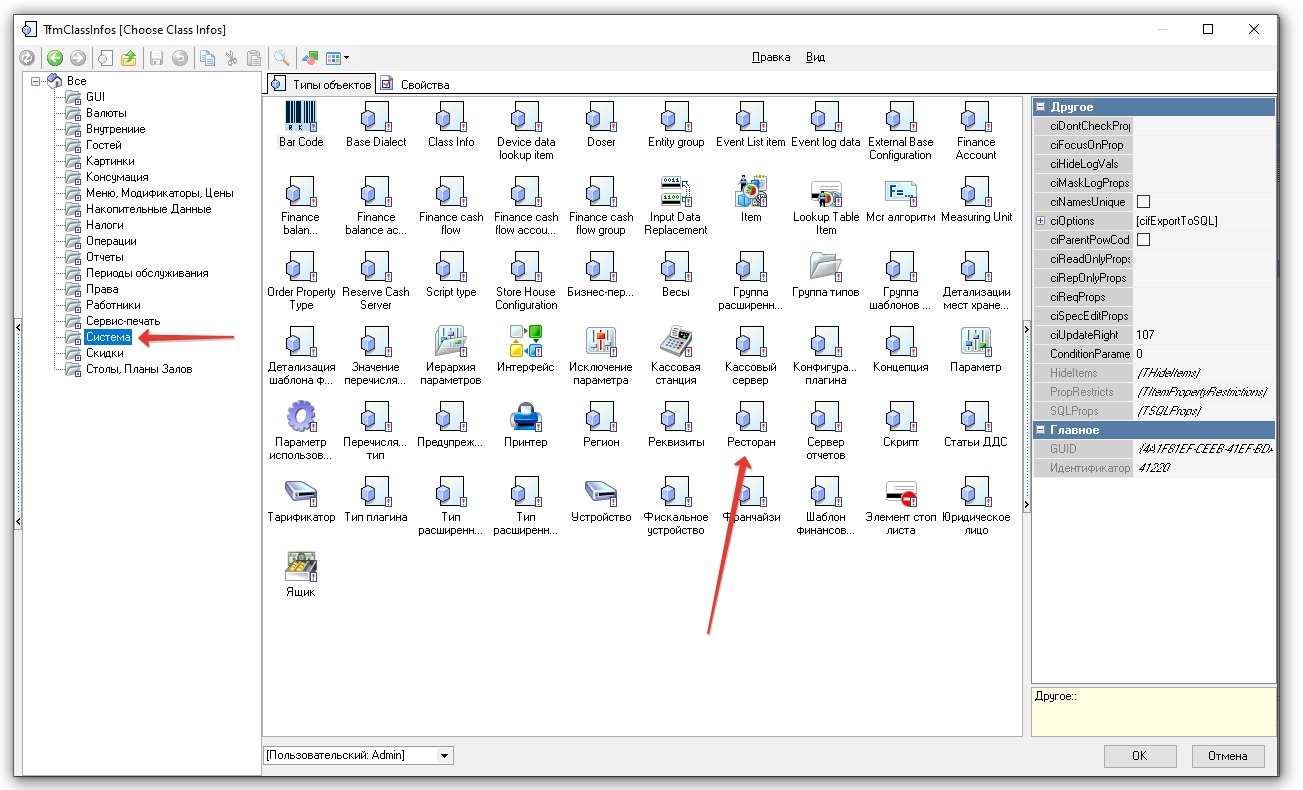The width and height of the screenshot is (1303, 790).
Task: Click the Отмена button
Action: 1228,756
